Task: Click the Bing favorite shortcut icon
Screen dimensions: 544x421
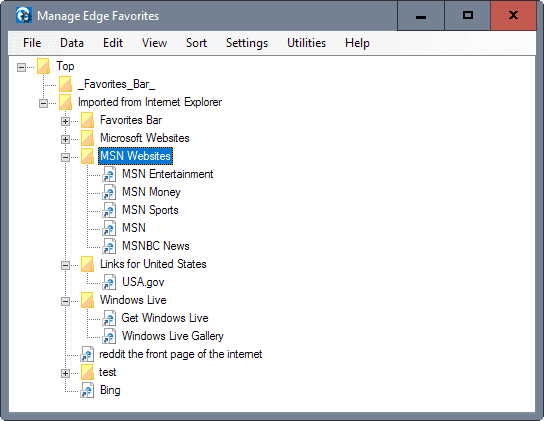Action: tap(87, 390)
